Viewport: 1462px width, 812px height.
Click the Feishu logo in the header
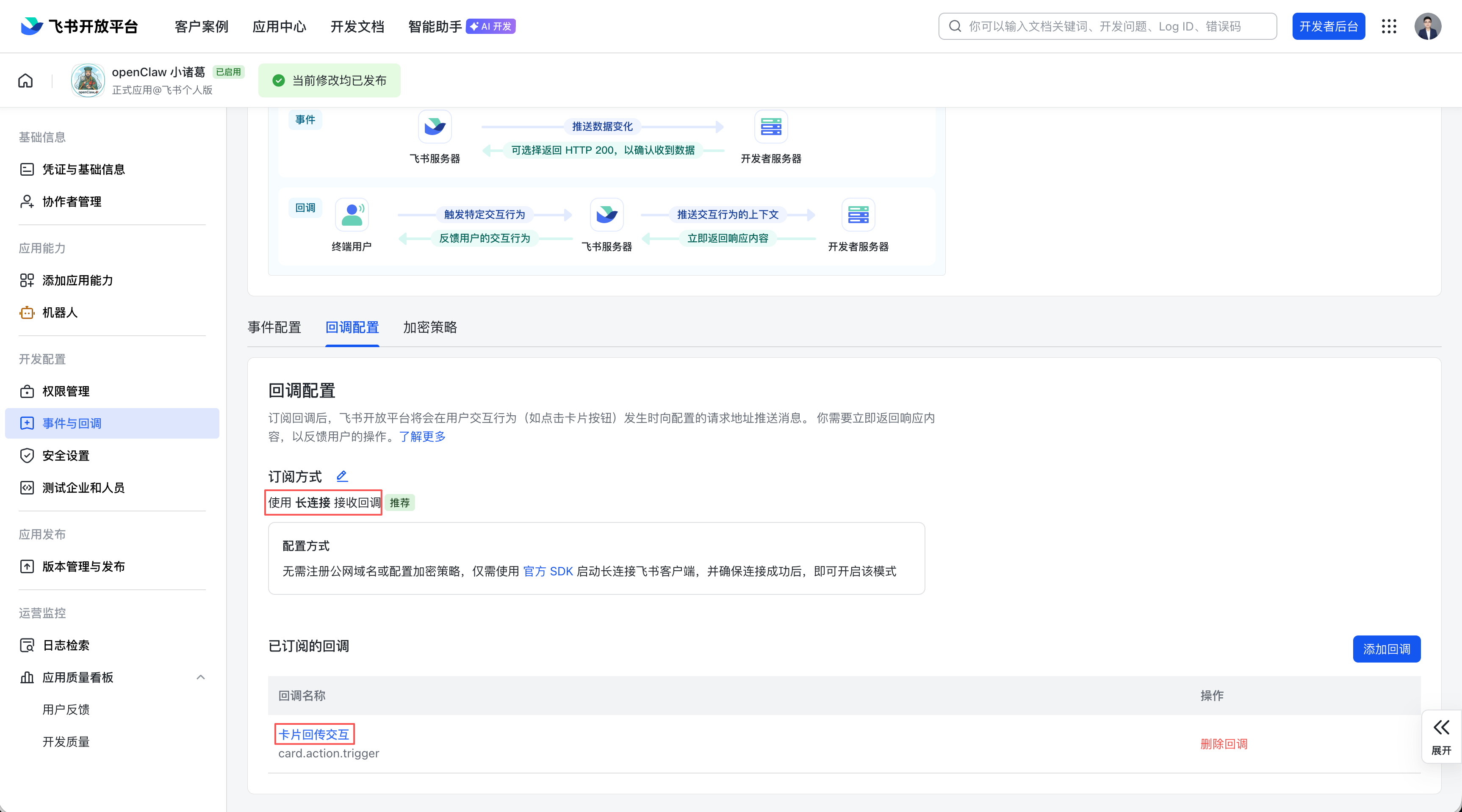pyautogui.click(x=32, y=26)
